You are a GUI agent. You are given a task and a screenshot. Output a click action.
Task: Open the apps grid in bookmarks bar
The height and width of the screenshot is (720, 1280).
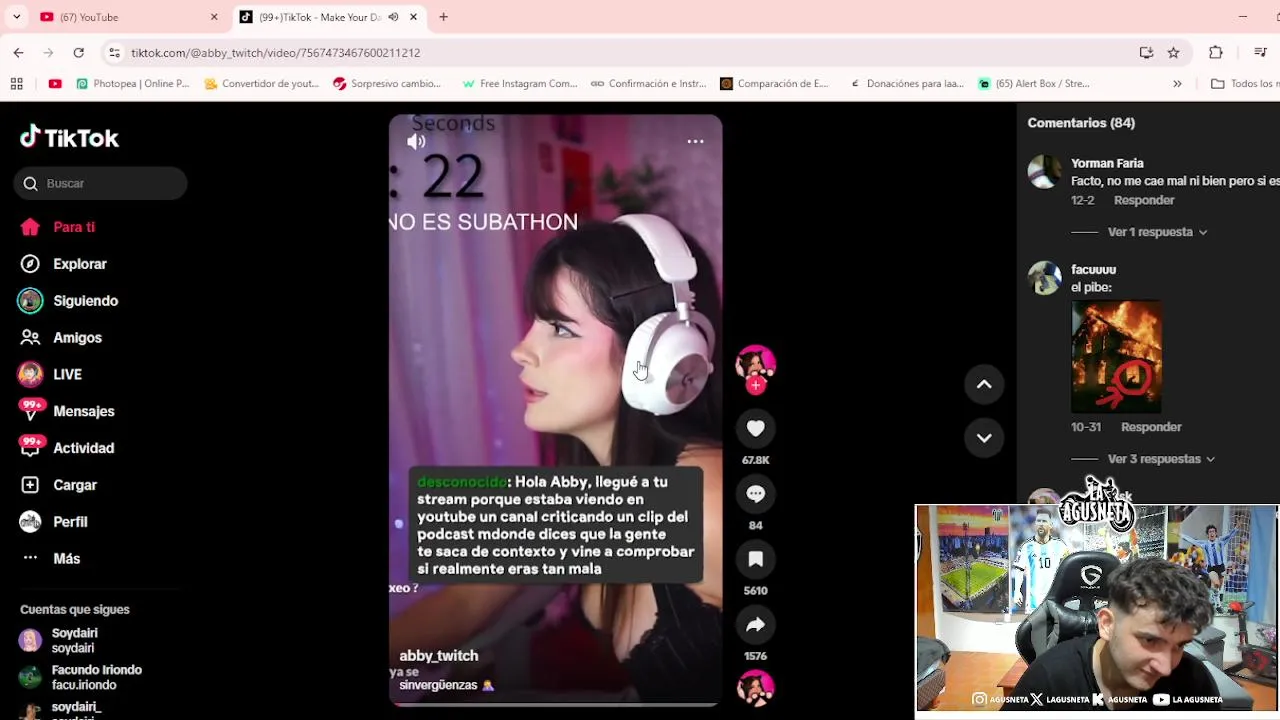pos(17,84)
